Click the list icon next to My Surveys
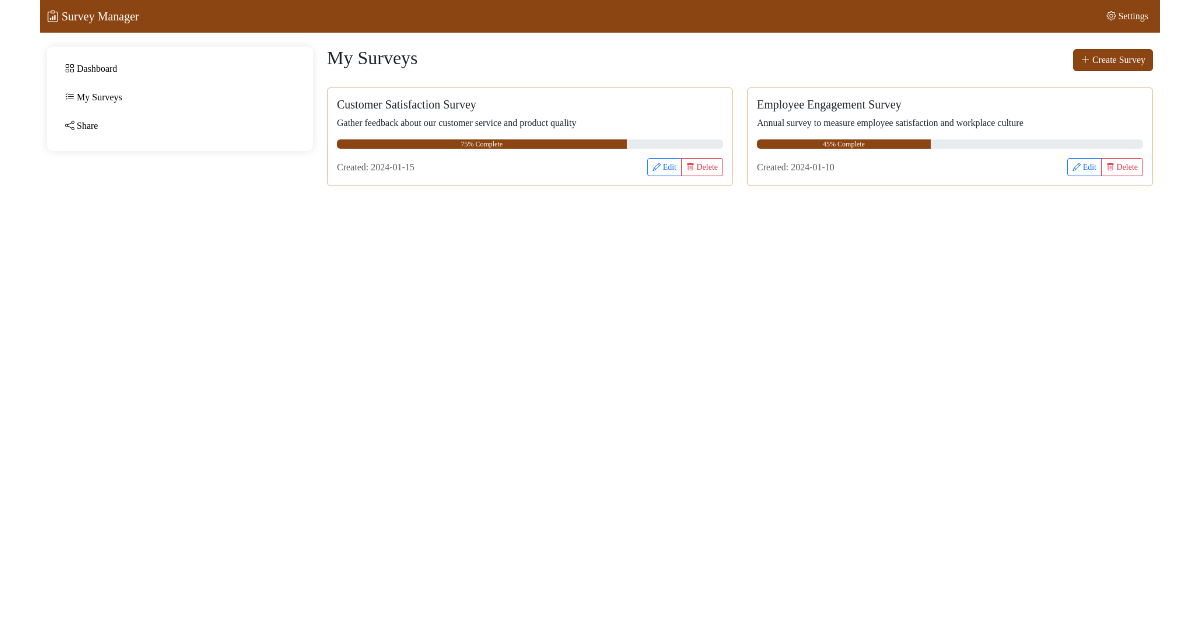This screenshot has height=630, width=1200. pyautogui.click(x=68, y=96)
